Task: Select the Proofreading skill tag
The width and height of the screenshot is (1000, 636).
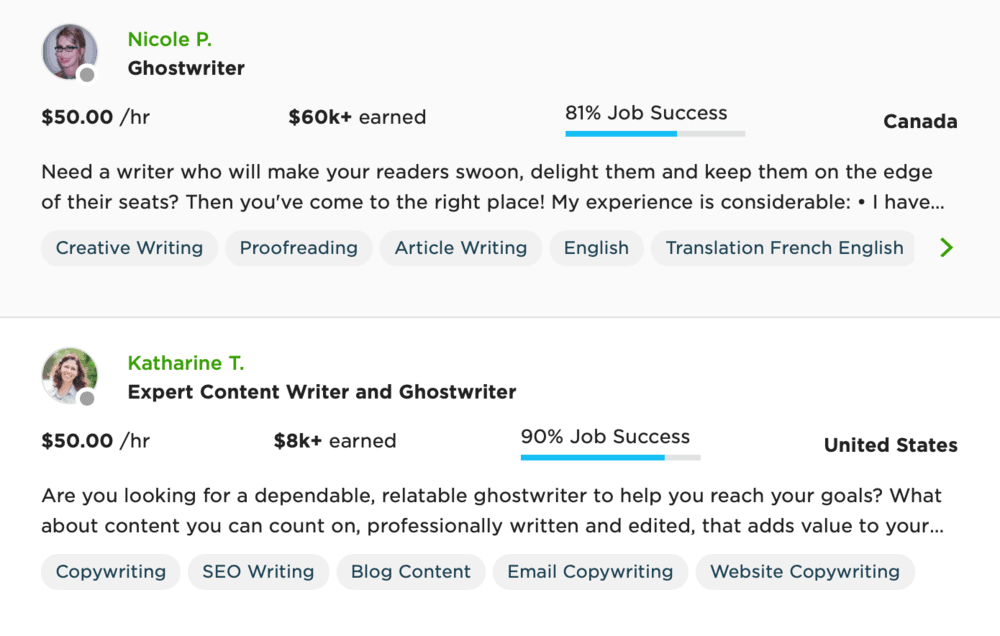Action: pyautogui.click(x=298, y=247)
